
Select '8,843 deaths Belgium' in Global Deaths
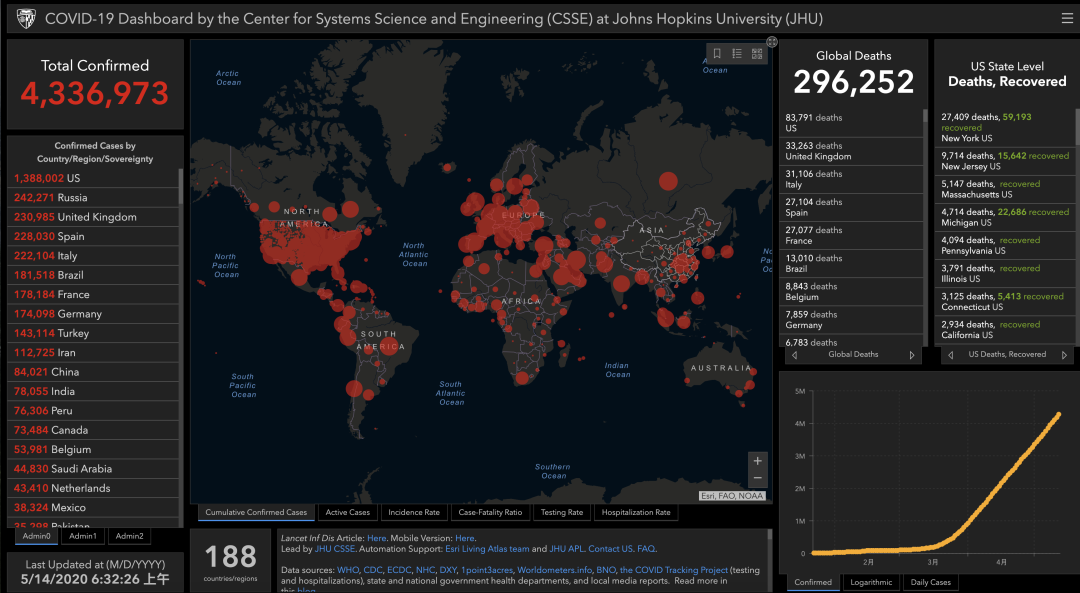851,291
